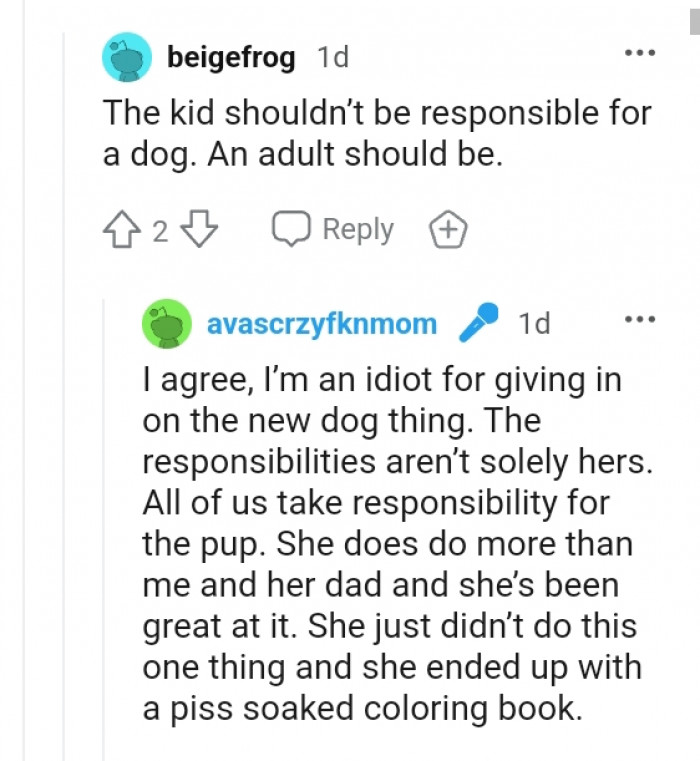Click the "I agree, I'm an idiot" reply text
This screenshot has height=761, width=700.
point(386,544)
